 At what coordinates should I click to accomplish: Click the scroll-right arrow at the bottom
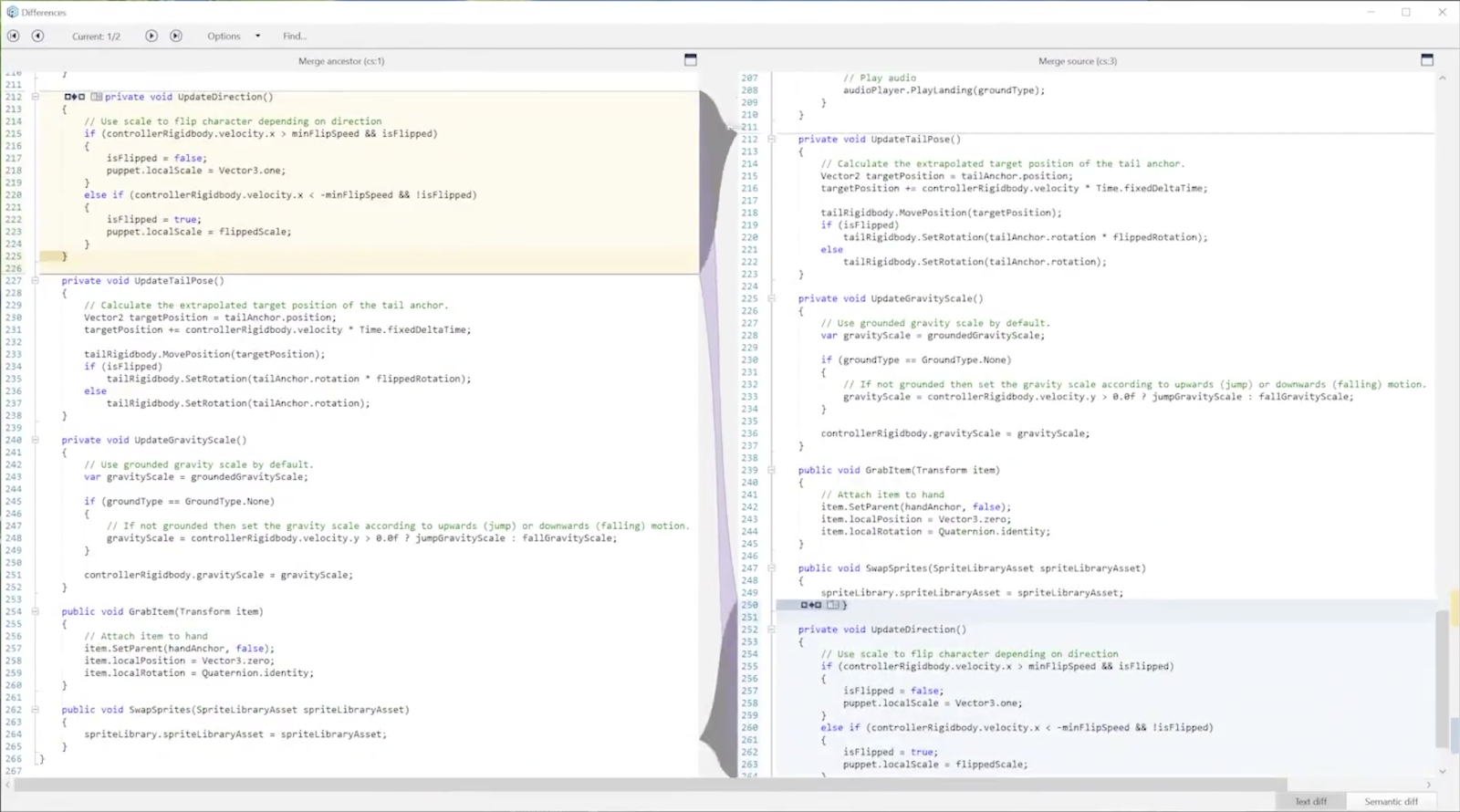(x=1429, y=785)
